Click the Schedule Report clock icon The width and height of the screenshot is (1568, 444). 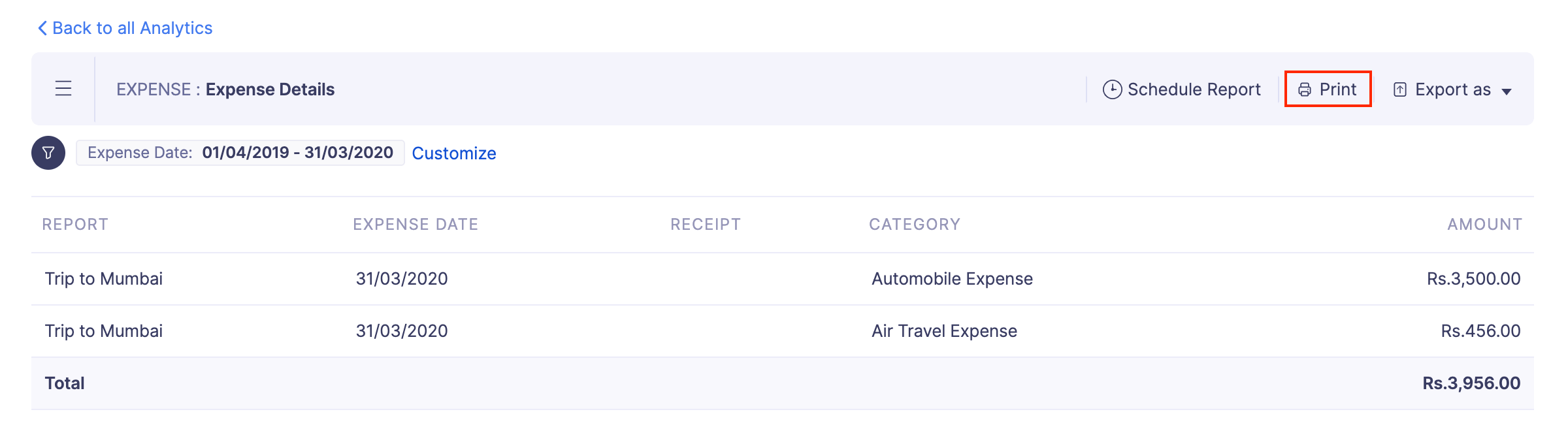click(1112, 89)
